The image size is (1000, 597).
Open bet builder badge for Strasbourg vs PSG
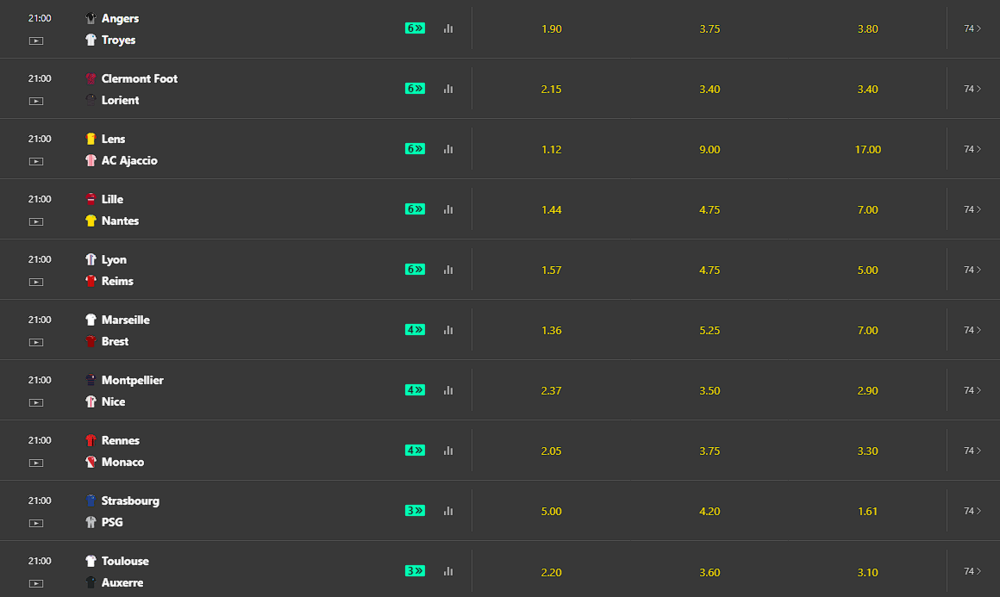coord(415,511)
